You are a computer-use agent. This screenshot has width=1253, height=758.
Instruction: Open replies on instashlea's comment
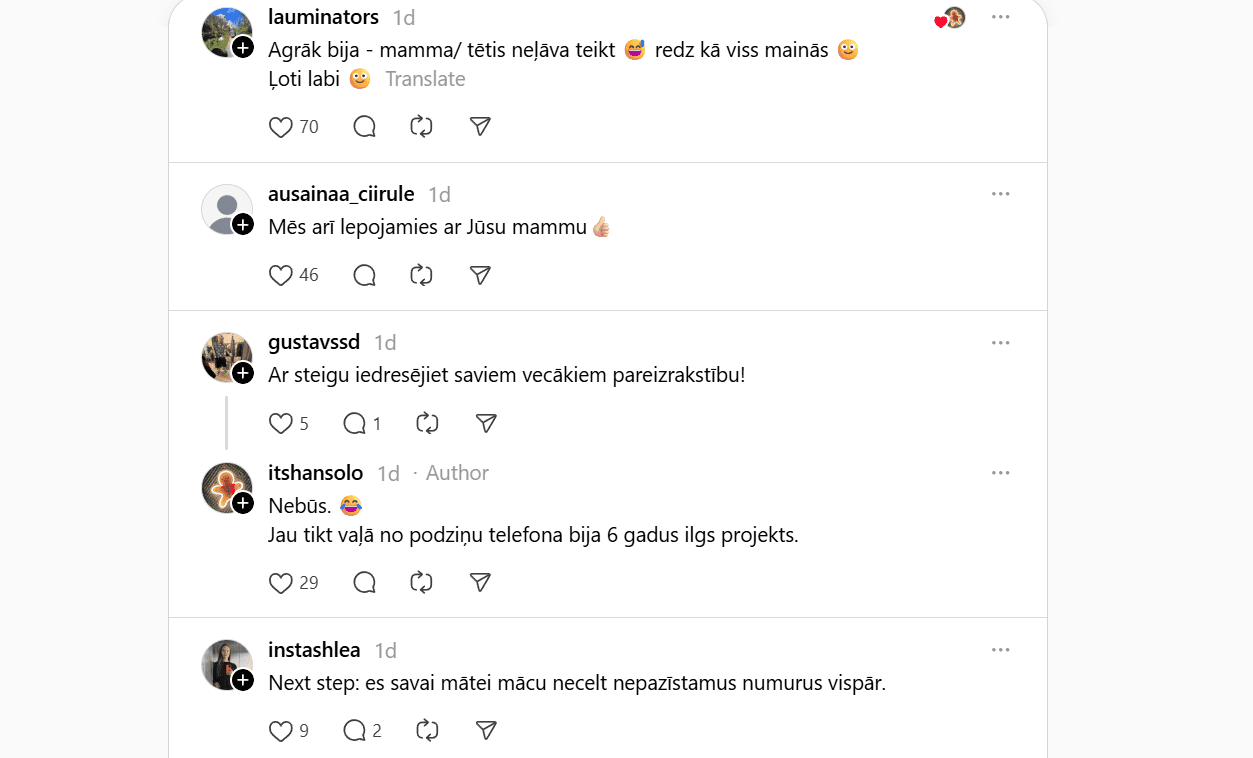pyautogui.click(x=355, y=731)
